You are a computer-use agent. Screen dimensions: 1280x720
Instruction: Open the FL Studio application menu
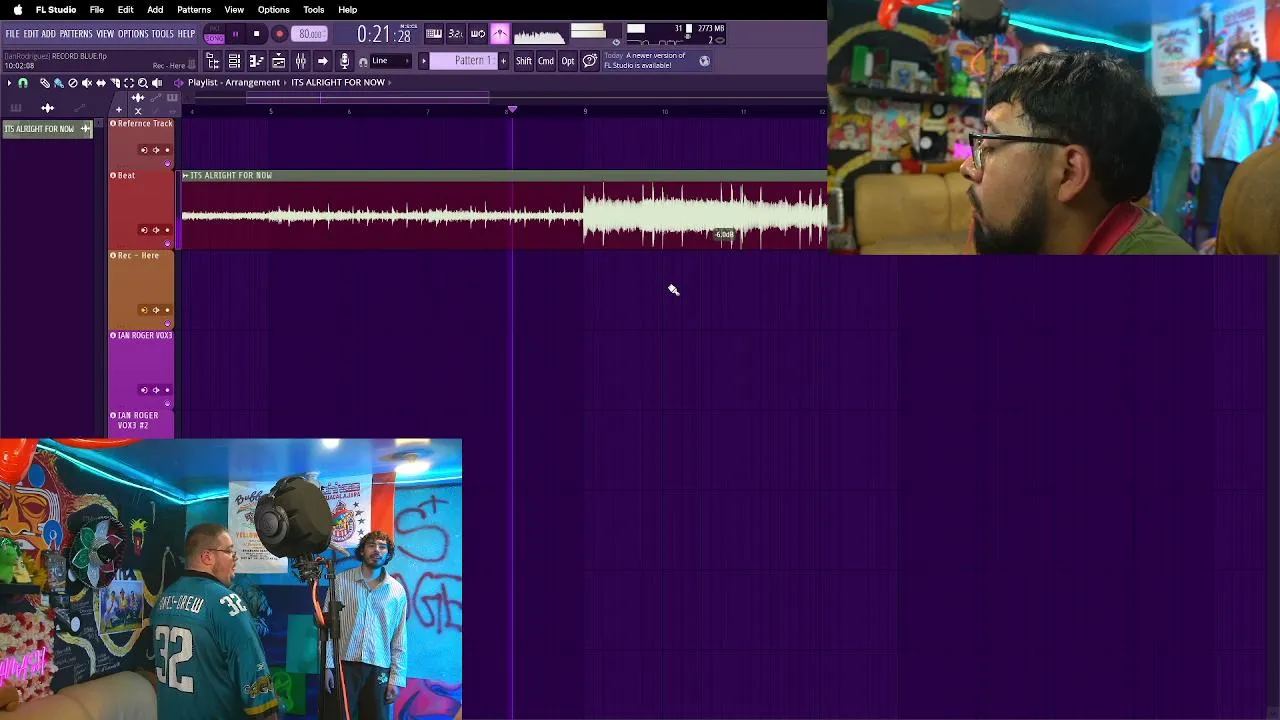coord(56,10)
